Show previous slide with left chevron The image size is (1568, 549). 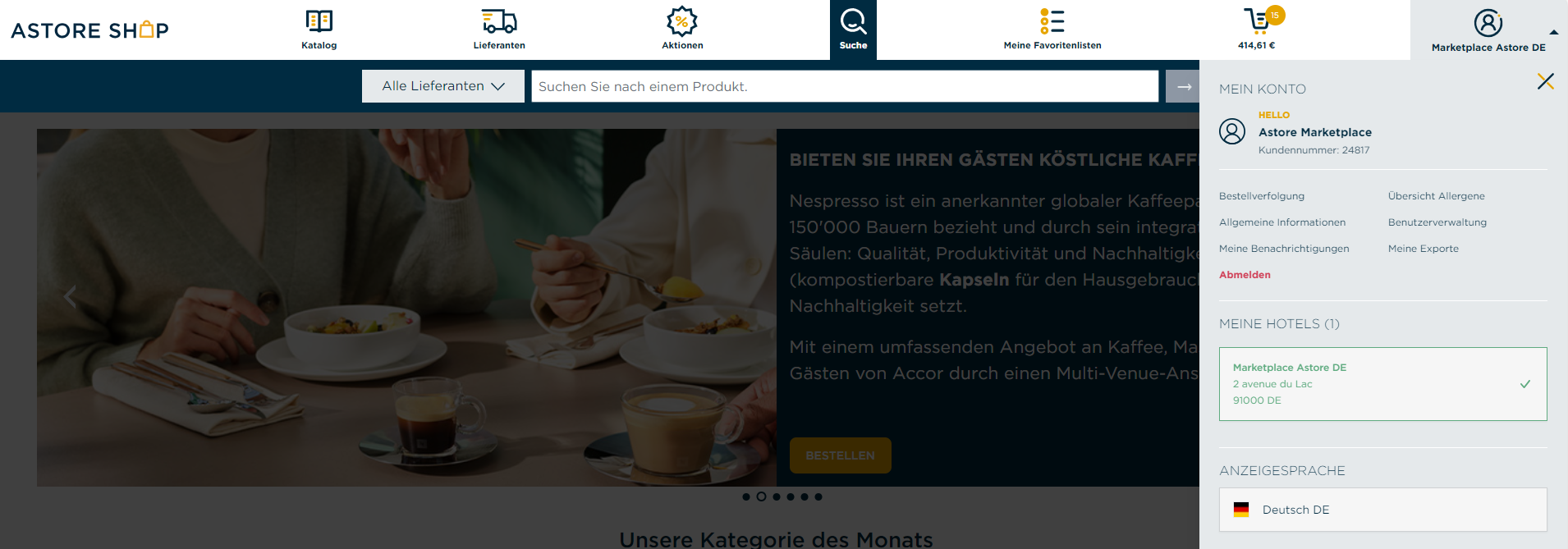coord(70,296)
